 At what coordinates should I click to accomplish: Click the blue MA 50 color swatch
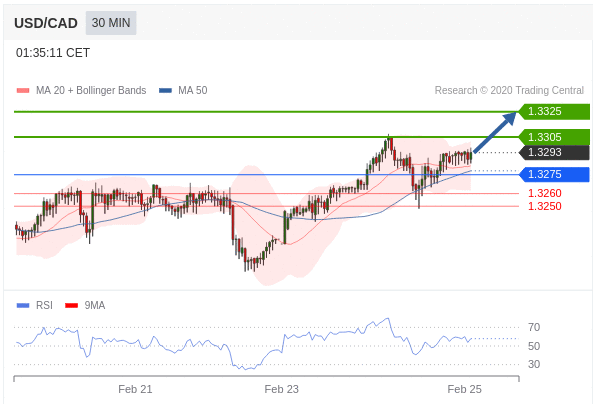pyautogui.click(x=165, y=90)
